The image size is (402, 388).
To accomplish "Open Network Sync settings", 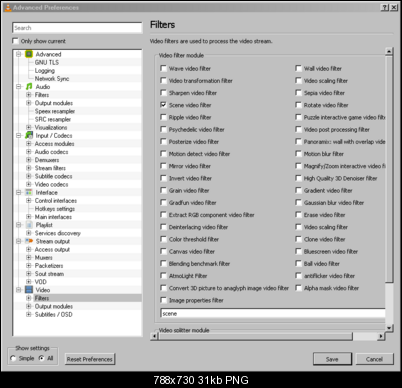I will click(52, 79).
